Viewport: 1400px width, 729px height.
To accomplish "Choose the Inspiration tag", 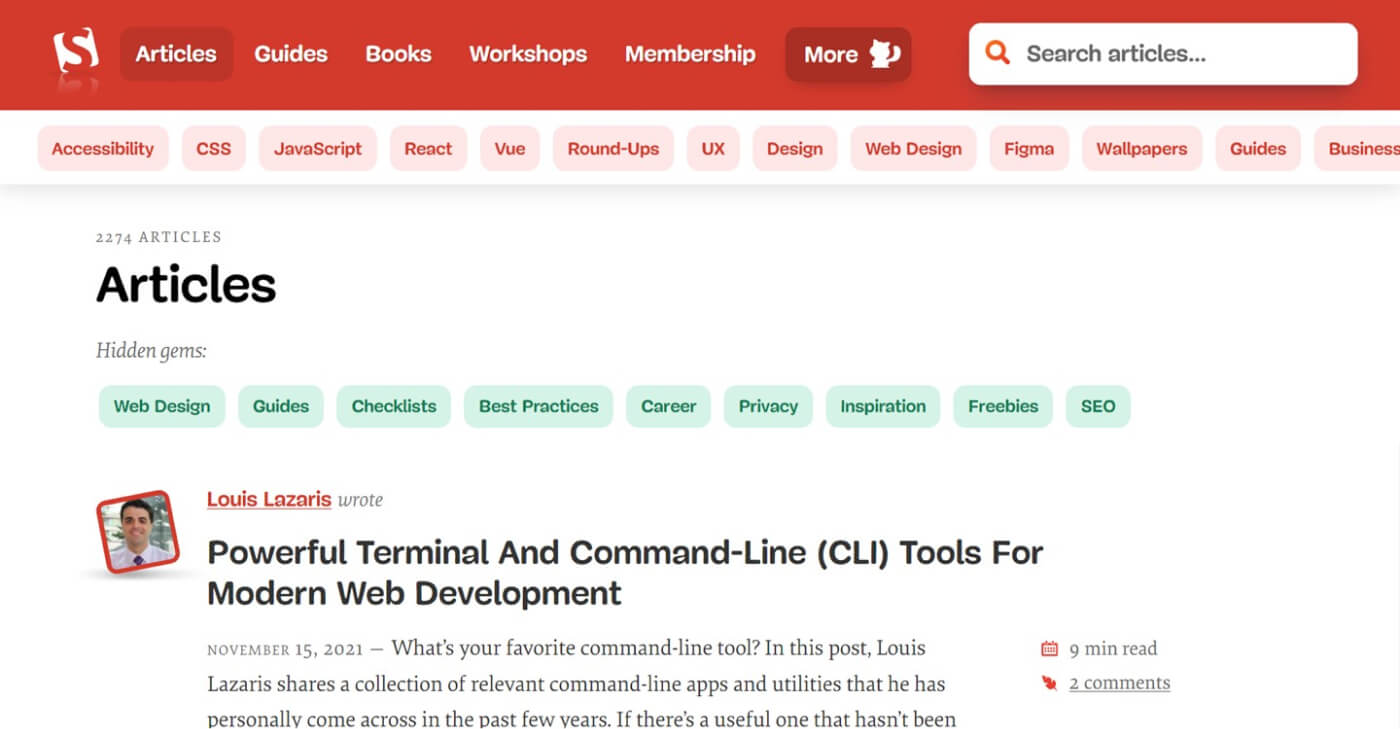I will tap(883, 406).
